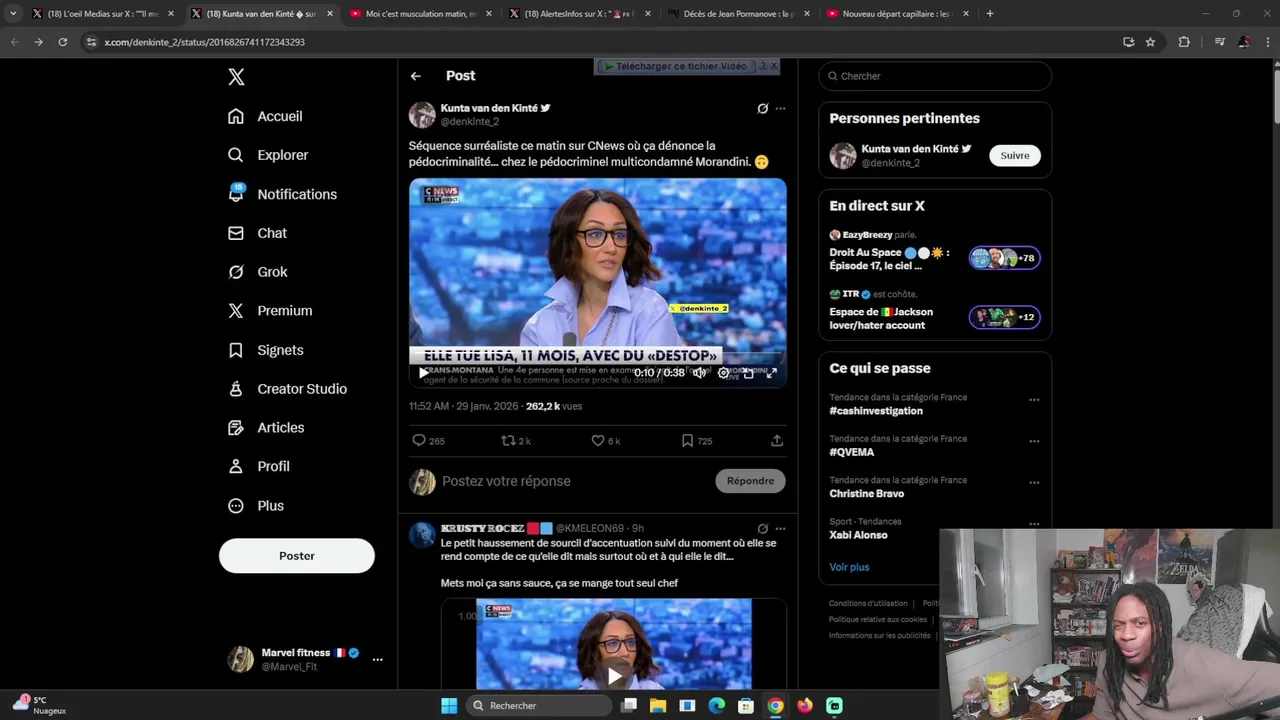This screenshot has height=720, width=1280.
Task: Switch video to fullscreen
Action: pyautogui.click(x=771, y=373)
